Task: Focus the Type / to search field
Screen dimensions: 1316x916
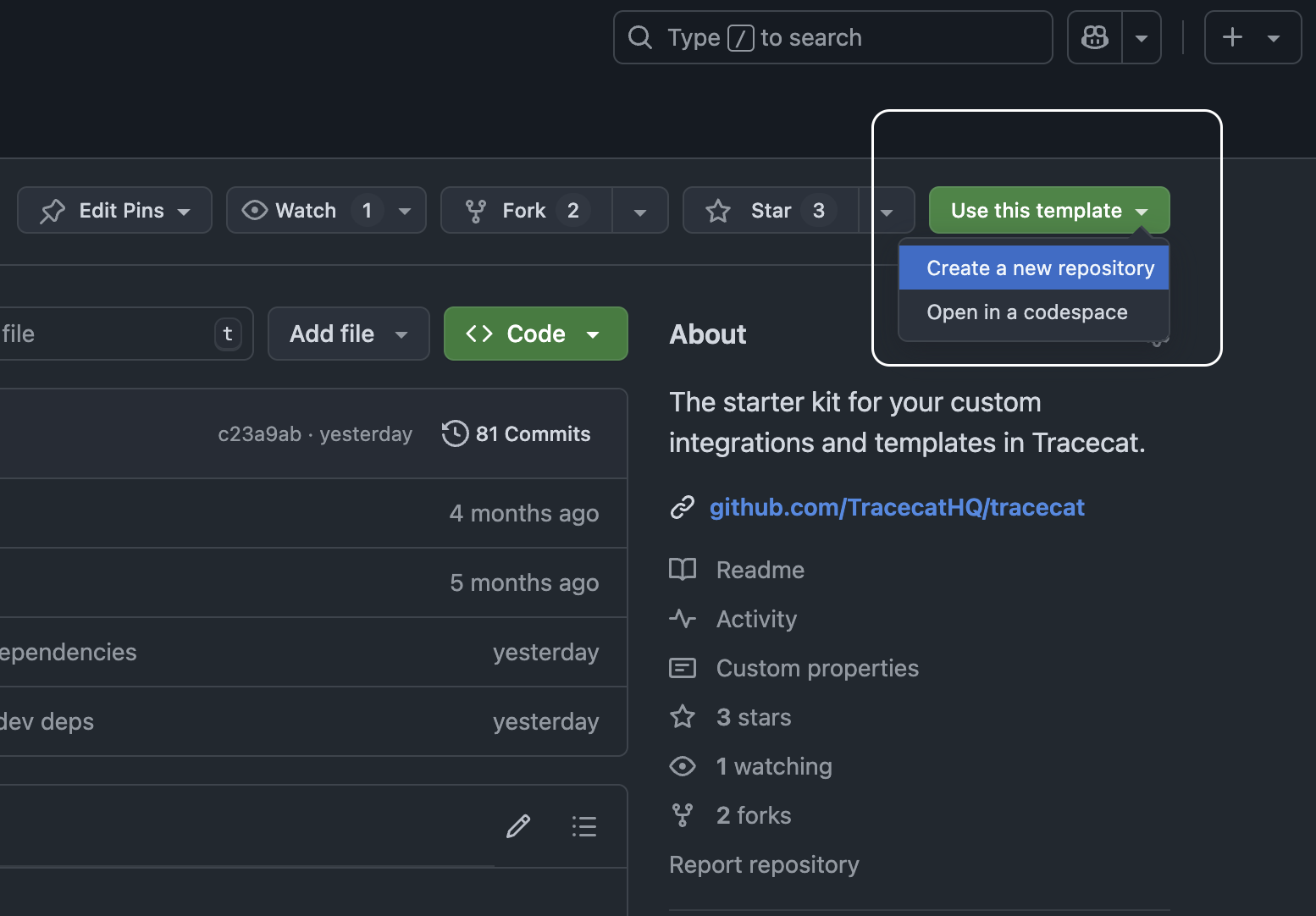Action: (832, 37)
